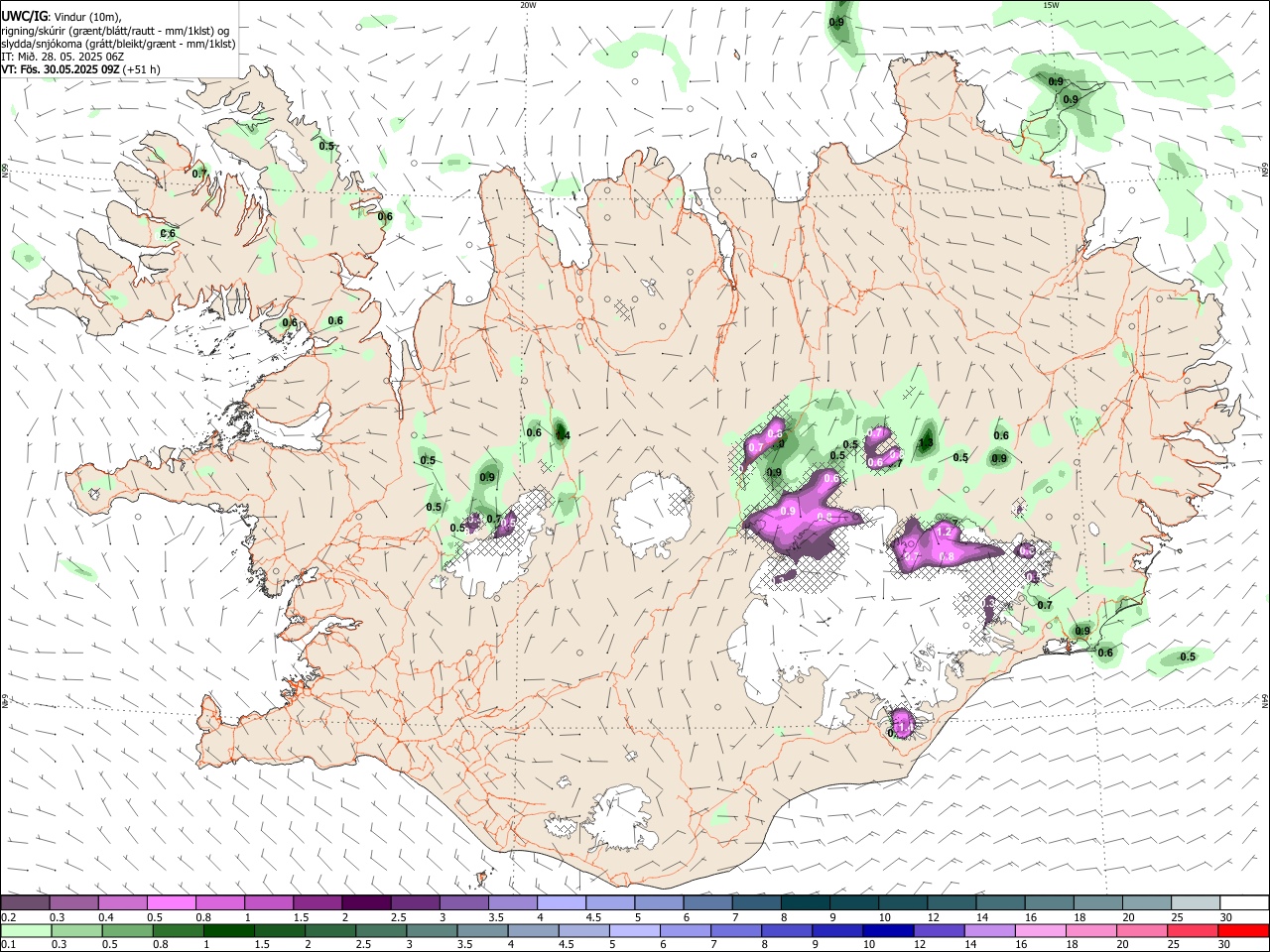The height and width of the screenshot is (952, 1270).
Task: Click the initial time 'IT: Mið. 28. 05. 2025 06Z'
Action: (61, 57)
